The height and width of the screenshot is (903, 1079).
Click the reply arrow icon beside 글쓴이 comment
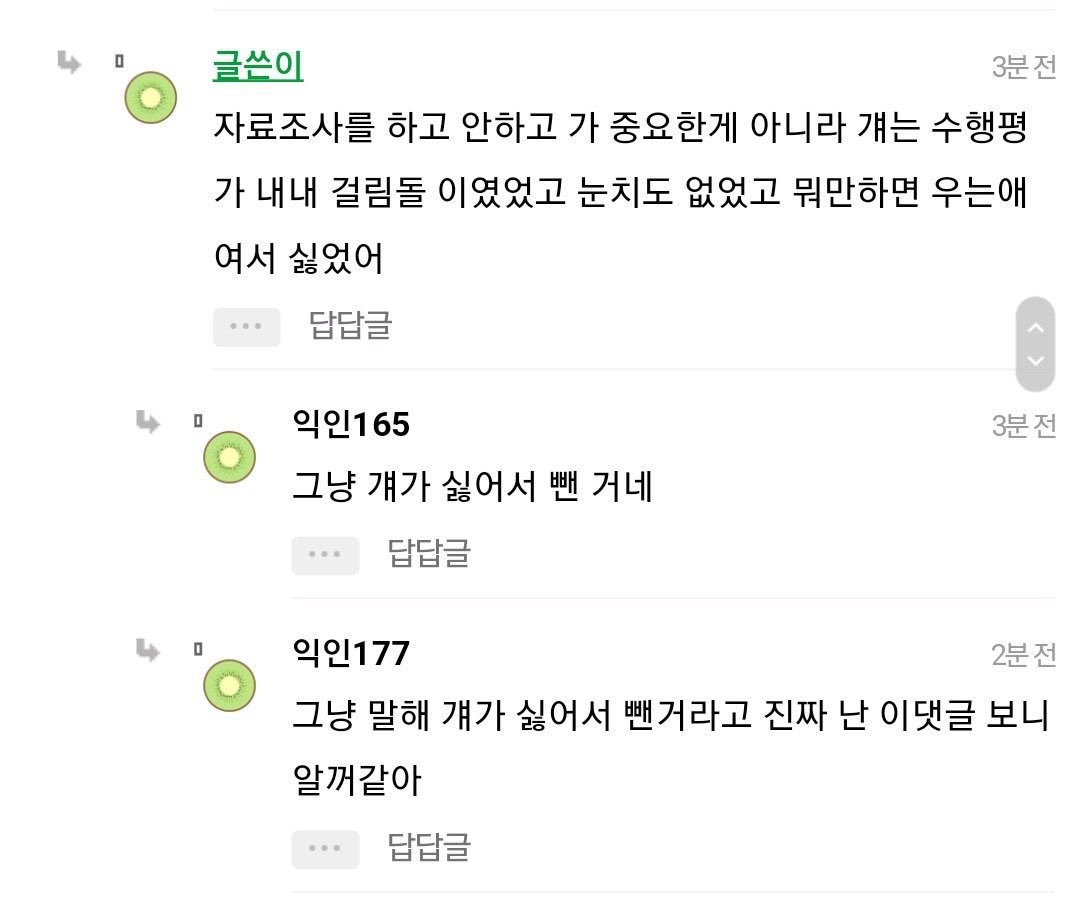click(68, 63)
